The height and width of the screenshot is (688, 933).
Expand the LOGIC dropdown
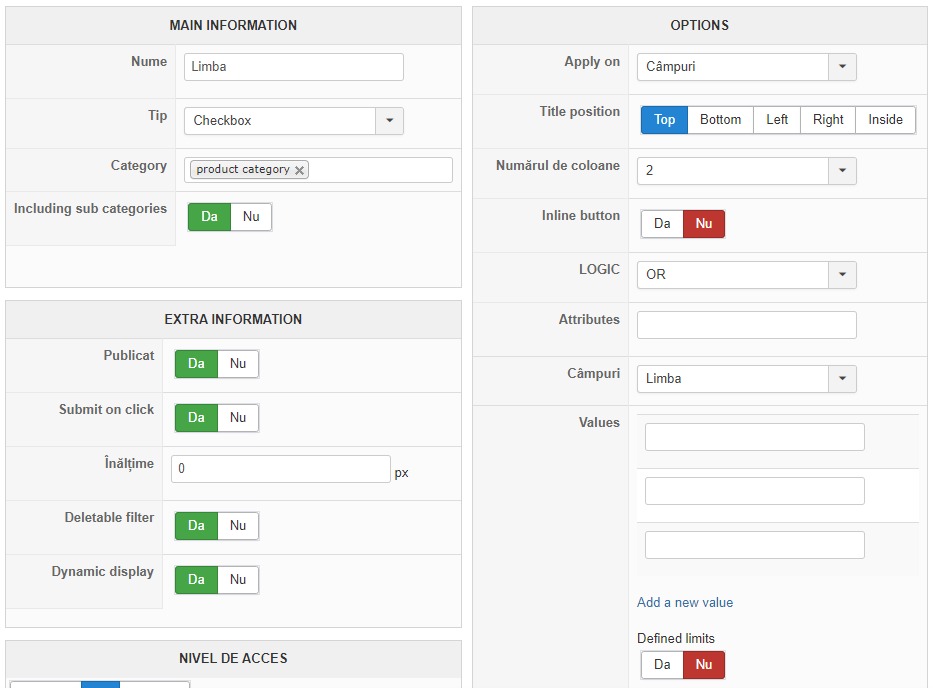842,275
